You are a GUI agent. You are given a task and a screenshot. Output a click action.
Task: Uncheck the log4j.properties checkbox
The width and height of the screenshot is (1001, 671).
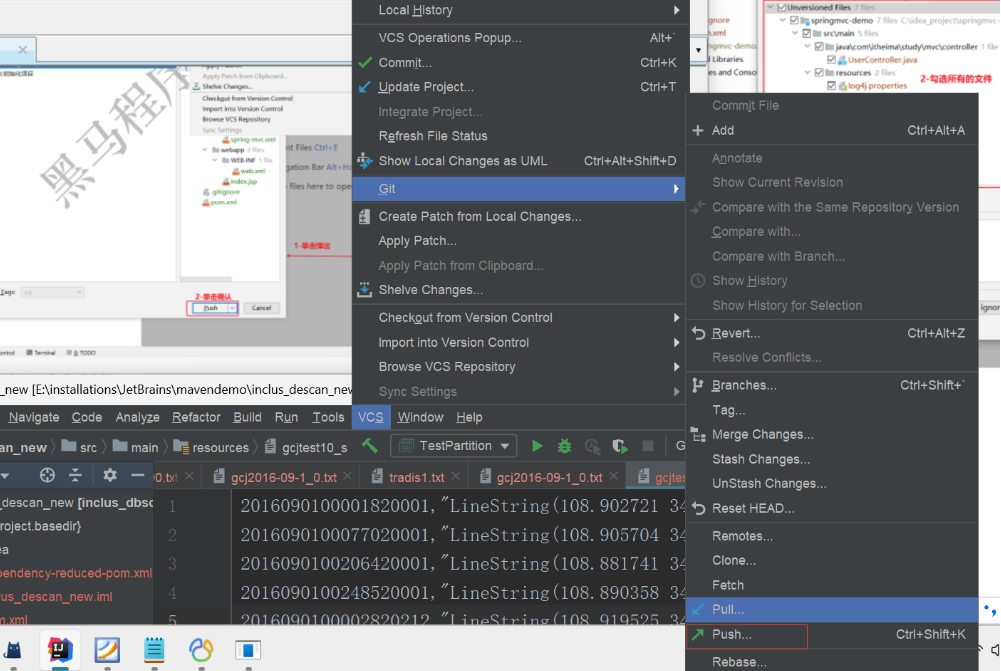click(x=831, y=86)
